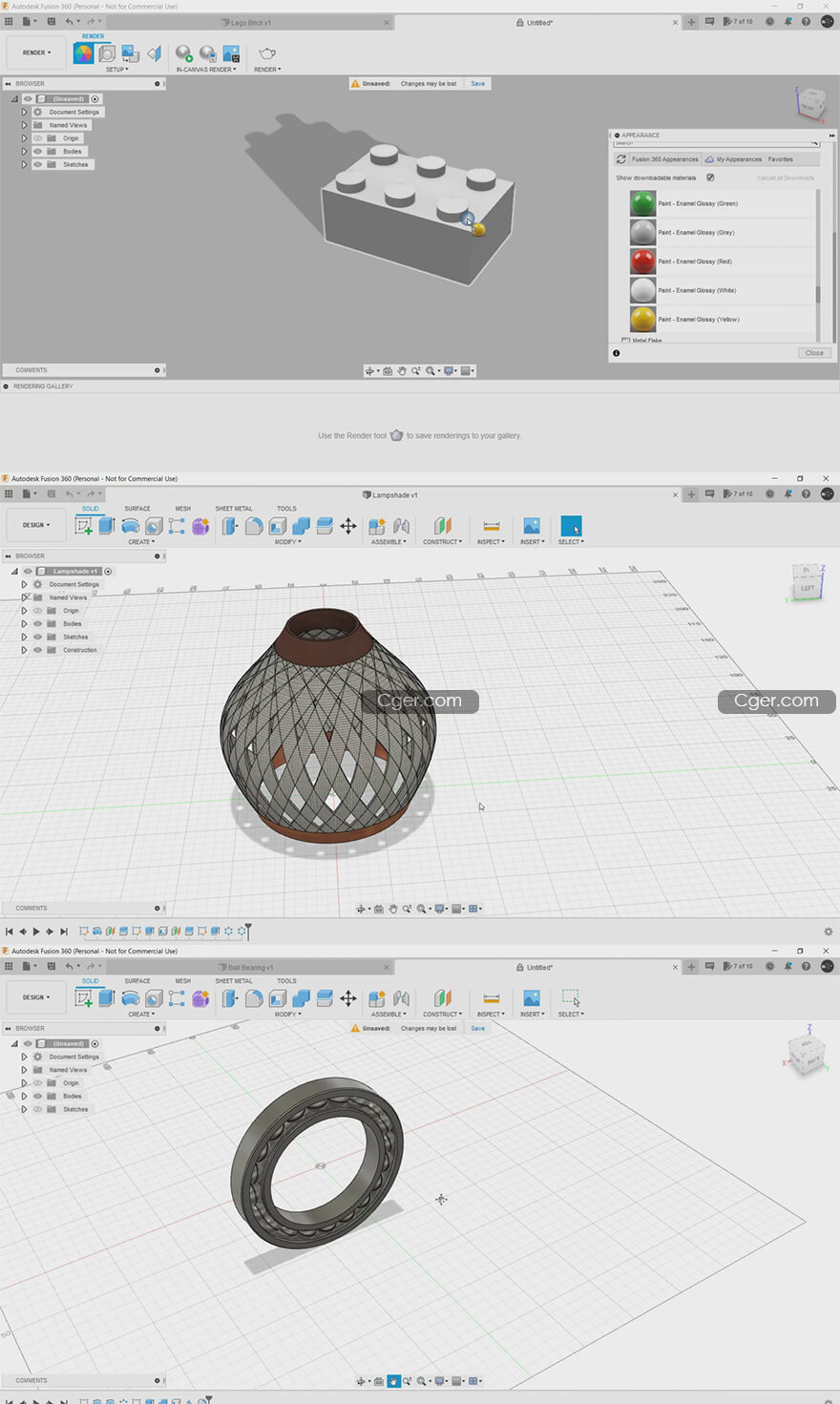
Task: Click the Render teapot icon
Action: (x=267, y=53)
